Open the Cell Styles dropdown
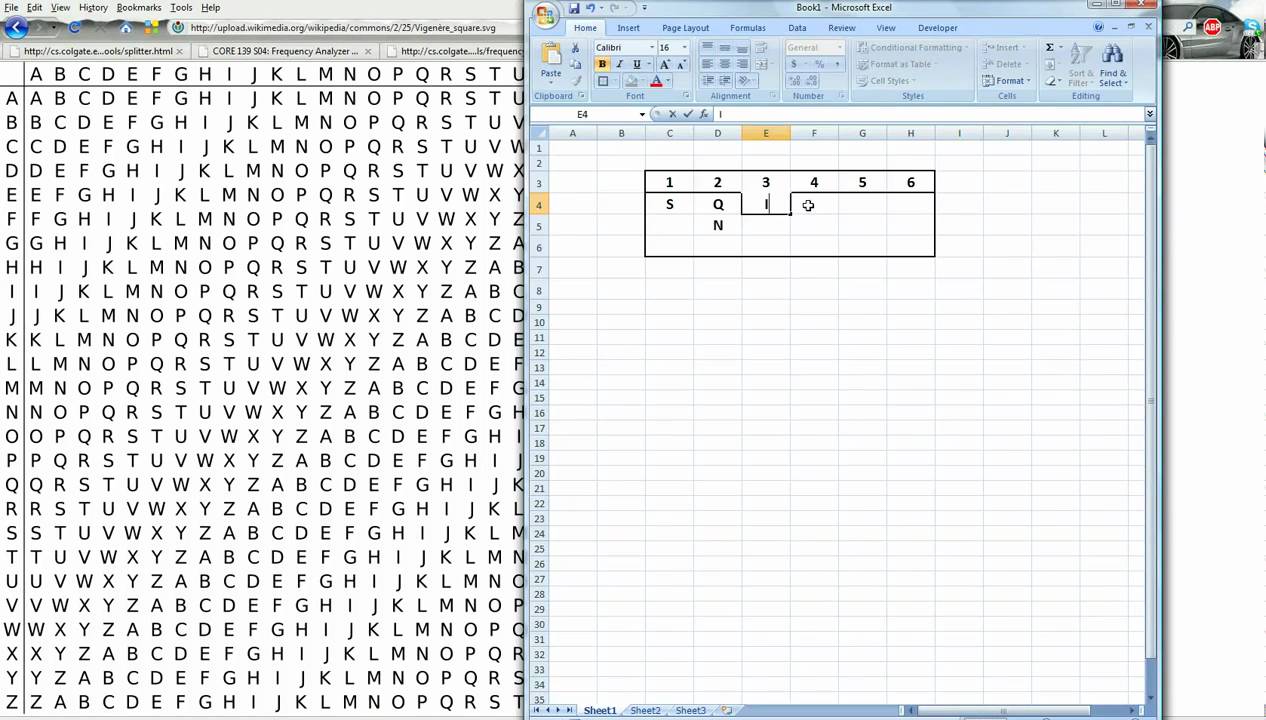This screenshot has width=1266, height=720. pyautogui.click(x=886, y=81)
